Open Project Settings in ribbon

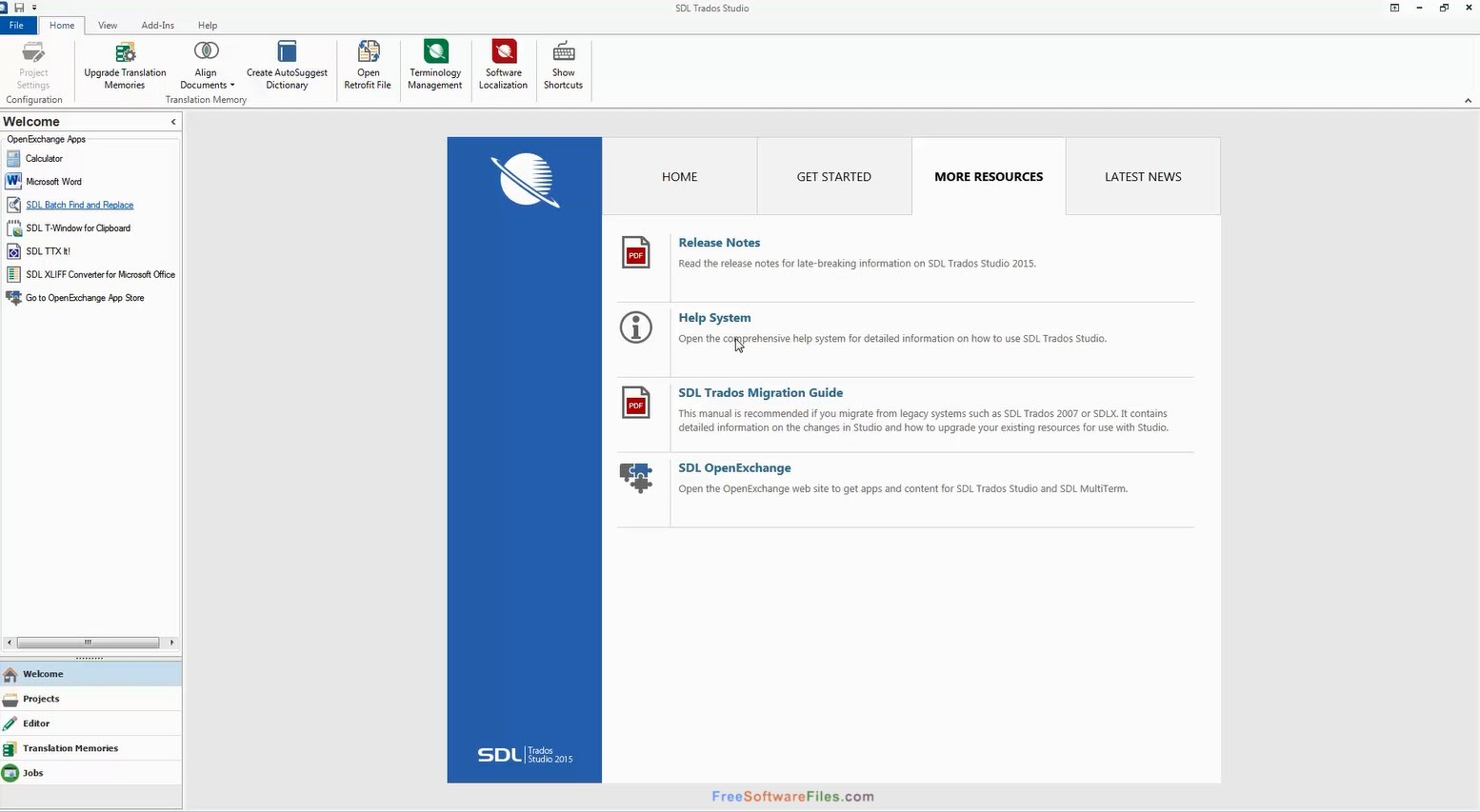tap(33, 66)
